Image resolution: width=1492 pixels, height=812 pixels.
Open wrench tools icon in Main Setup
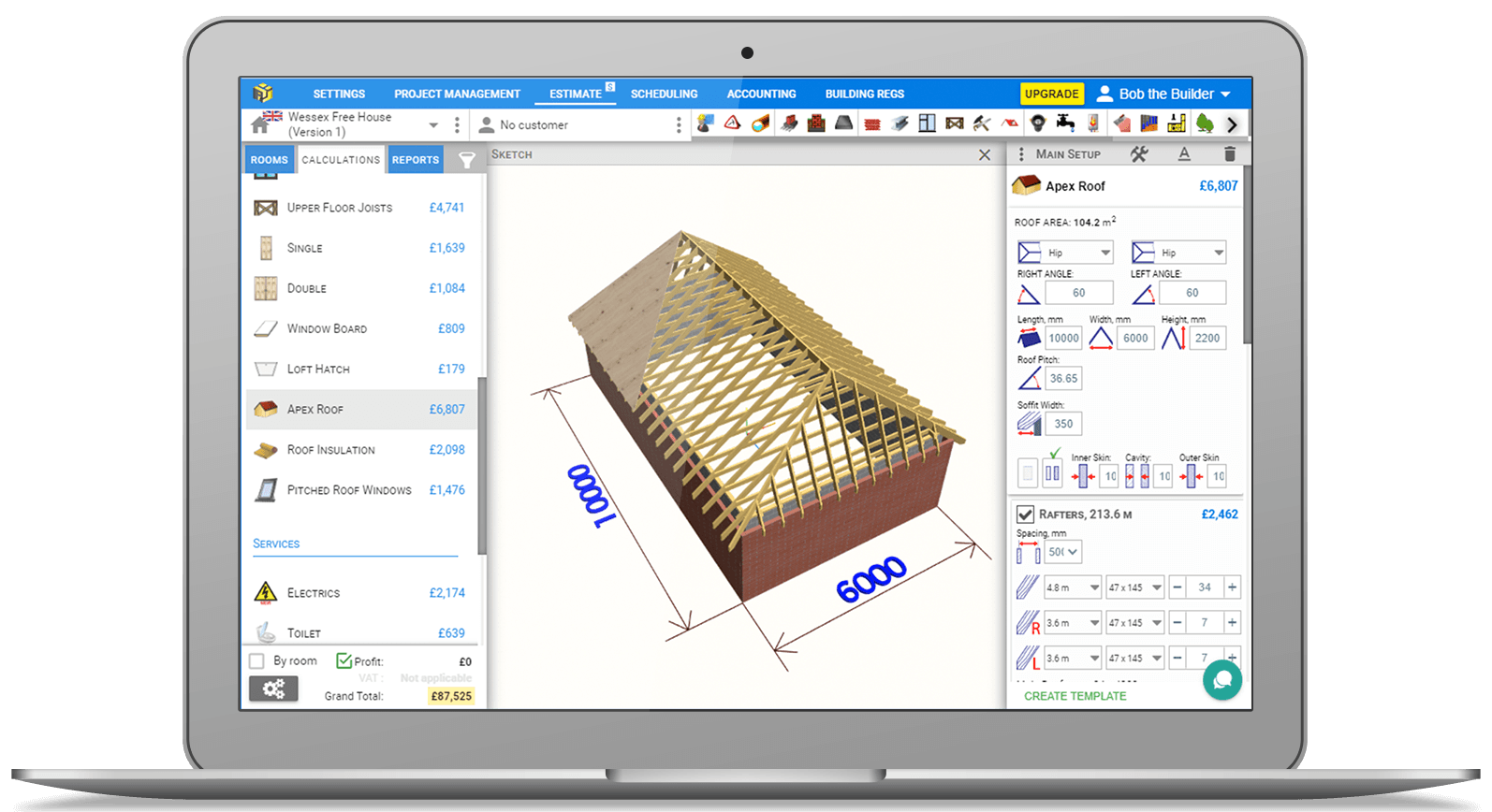click(1138, 154)
